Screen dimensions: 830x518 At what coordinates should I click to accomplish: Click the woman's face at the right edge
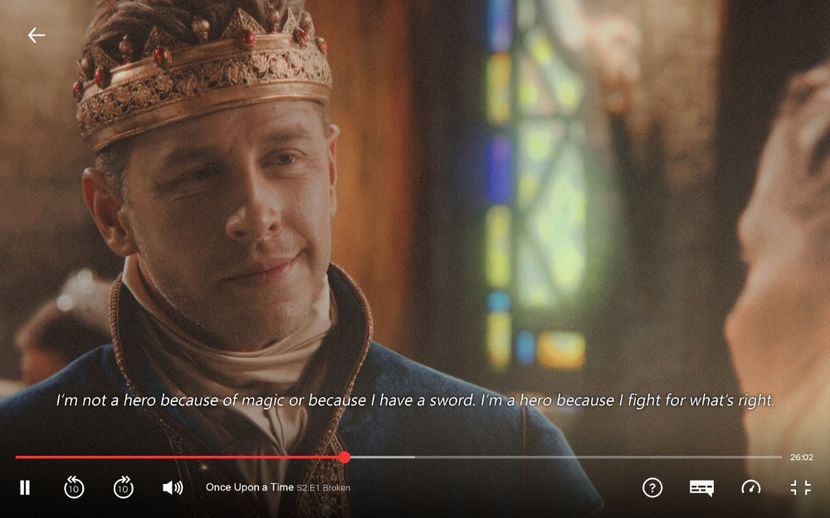point(783,238)
